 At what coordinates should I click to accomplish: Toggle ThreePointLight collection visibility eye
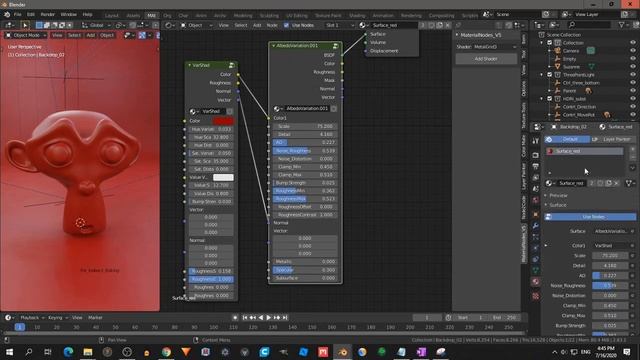pyautogui.click(x=633, y=75)
